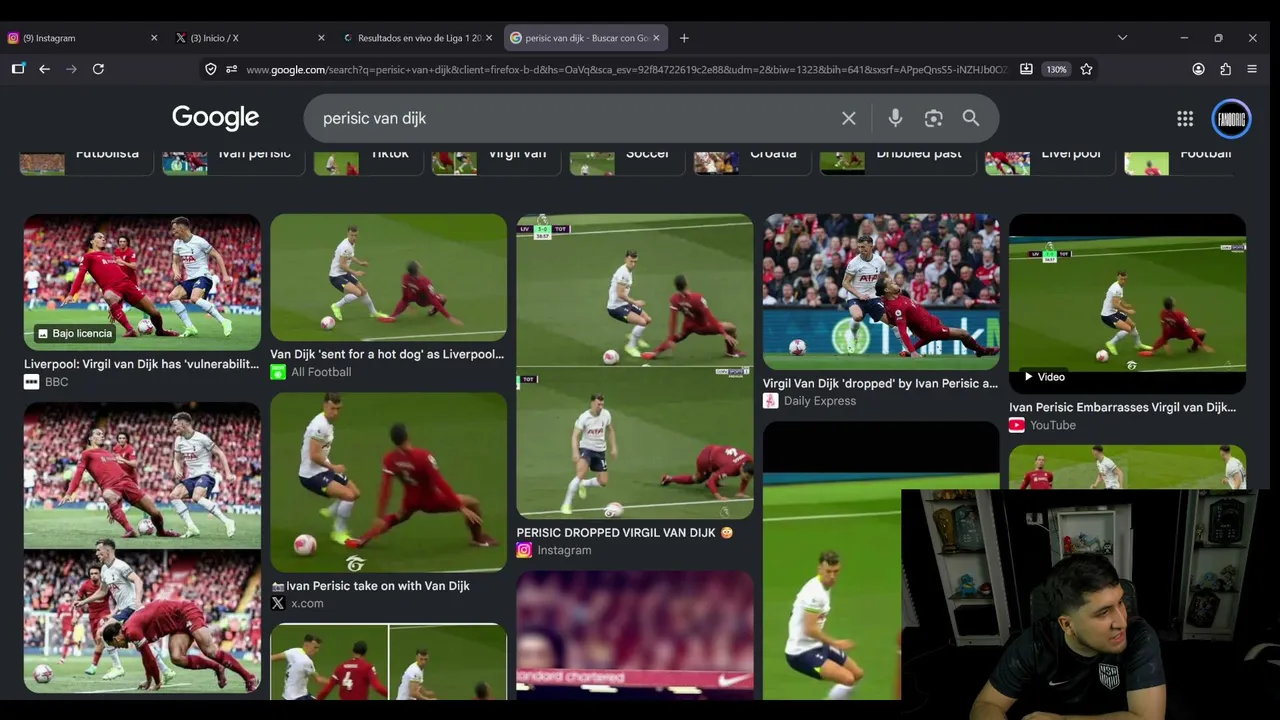Screen dimensions: 1280x720
Task: Filter images by the Croatia chip
Action: [752, 158]
